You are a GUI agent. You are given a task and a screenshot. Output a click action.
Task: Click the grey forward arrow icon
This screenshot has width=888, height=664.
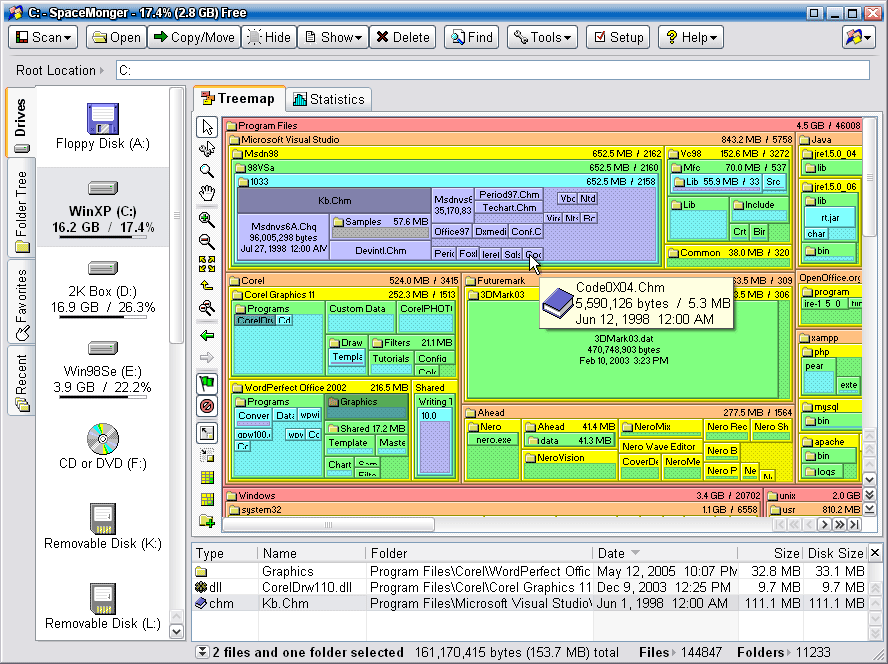pos(207,357)
